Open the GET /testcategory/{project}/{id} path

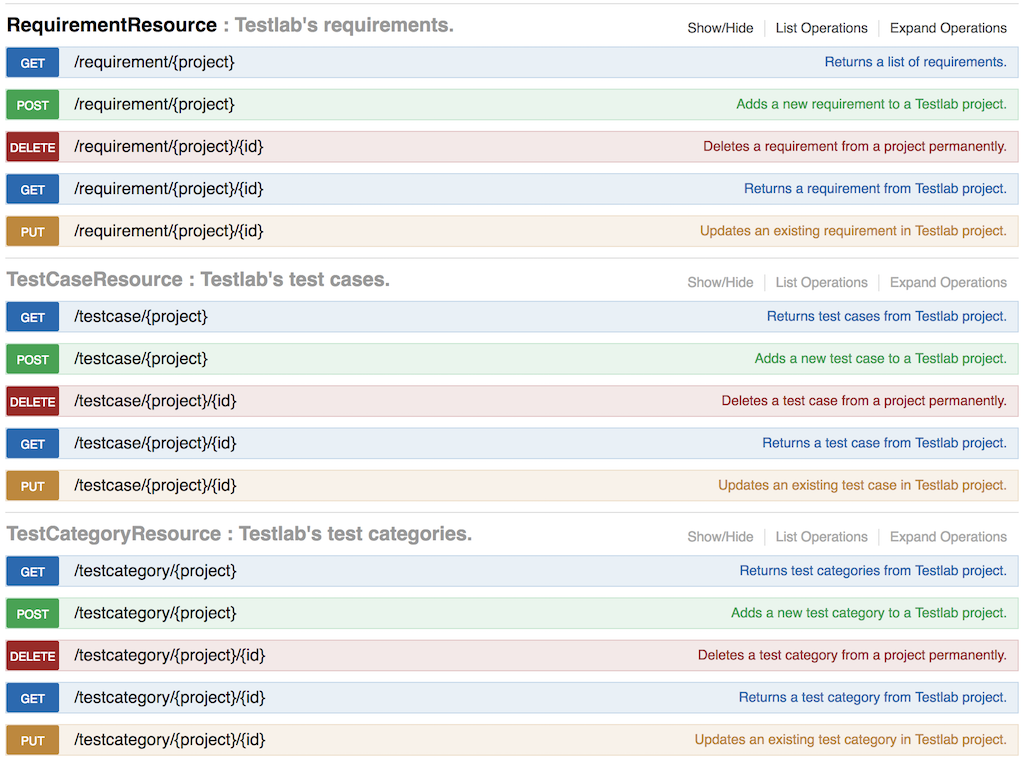[x=169, y=698]
